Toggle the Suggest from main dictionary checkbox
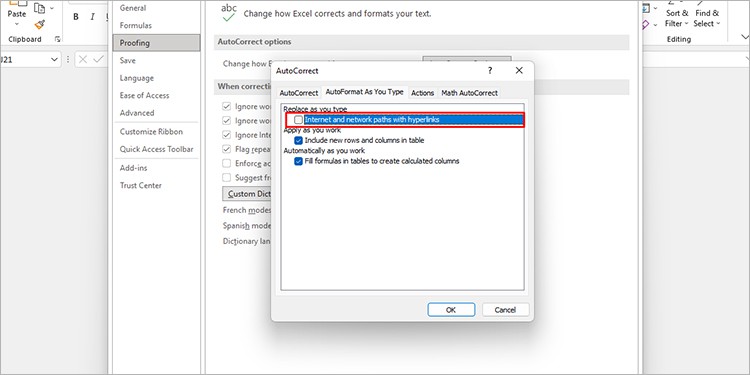750x375 pixels. coord(226,178)
